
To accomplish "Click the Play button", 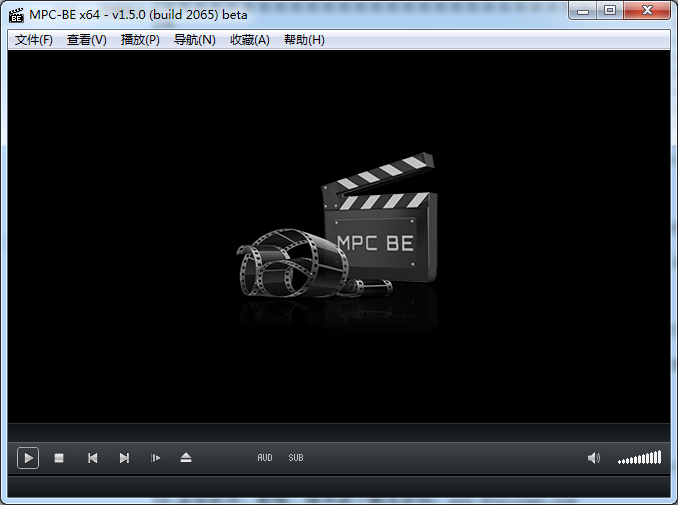I will click(28, 458).
